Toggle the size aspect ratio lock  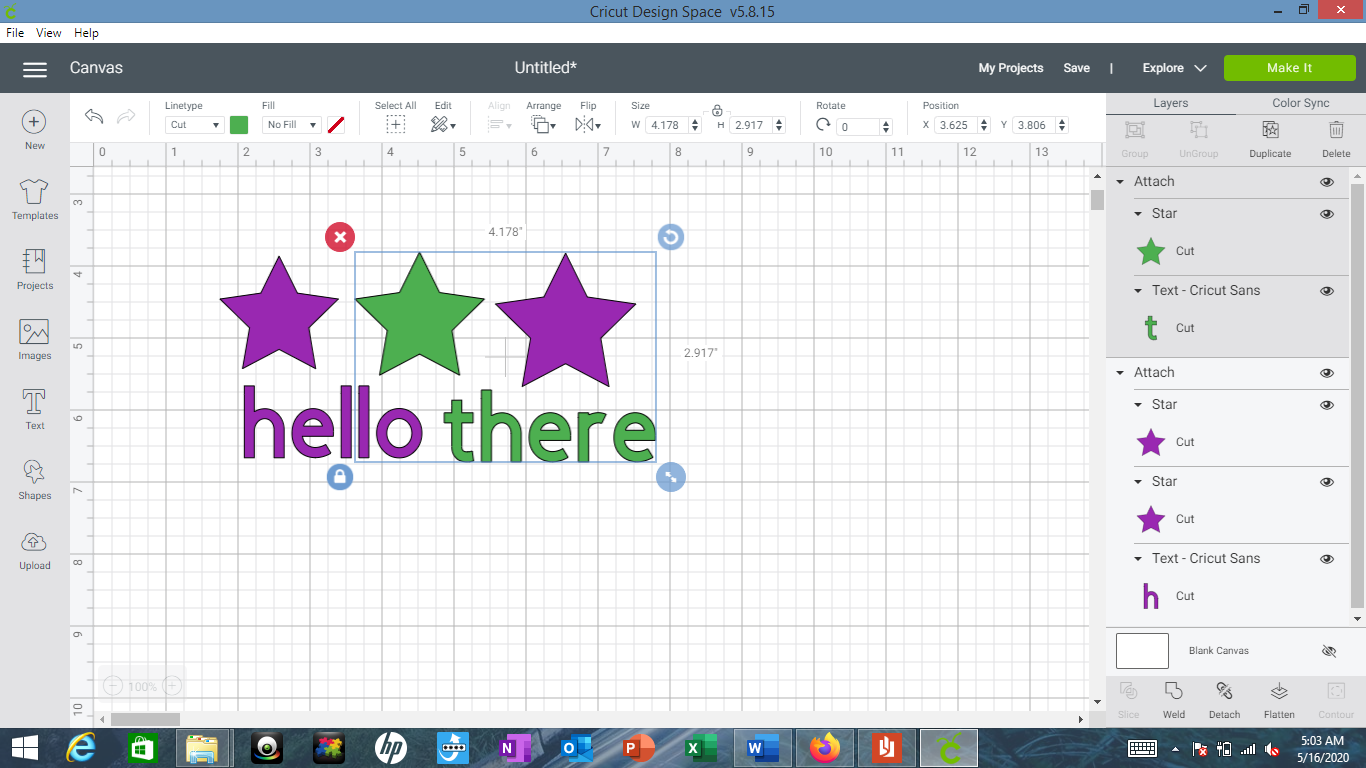coord(717,112)
